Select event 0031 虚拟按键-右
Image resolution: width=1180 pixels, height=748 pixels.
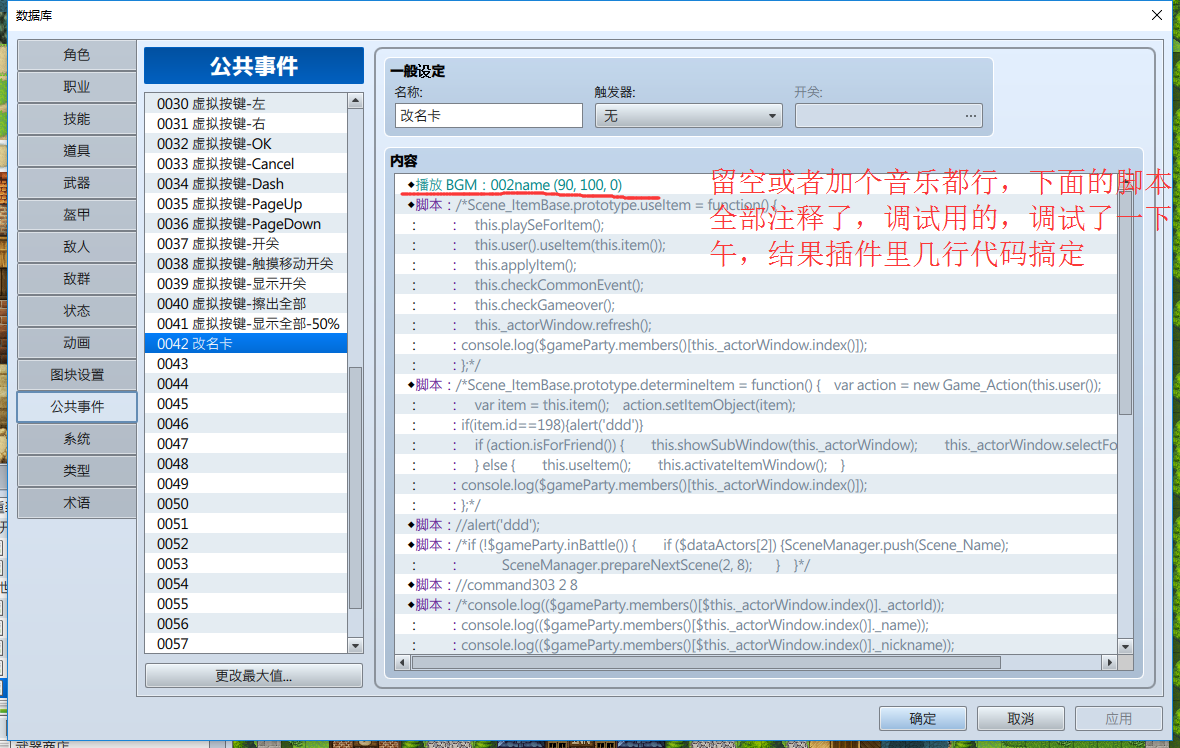[x=246, y=123]
